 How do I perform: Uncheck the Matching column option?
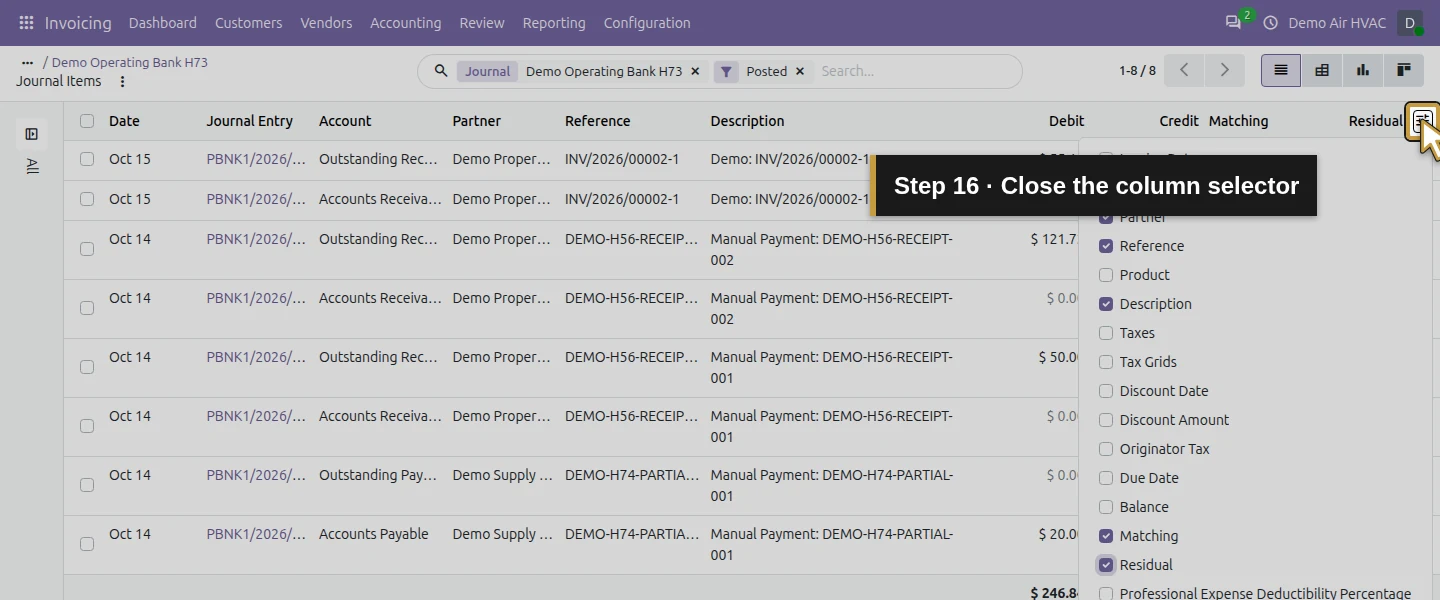click(1106, 536)
